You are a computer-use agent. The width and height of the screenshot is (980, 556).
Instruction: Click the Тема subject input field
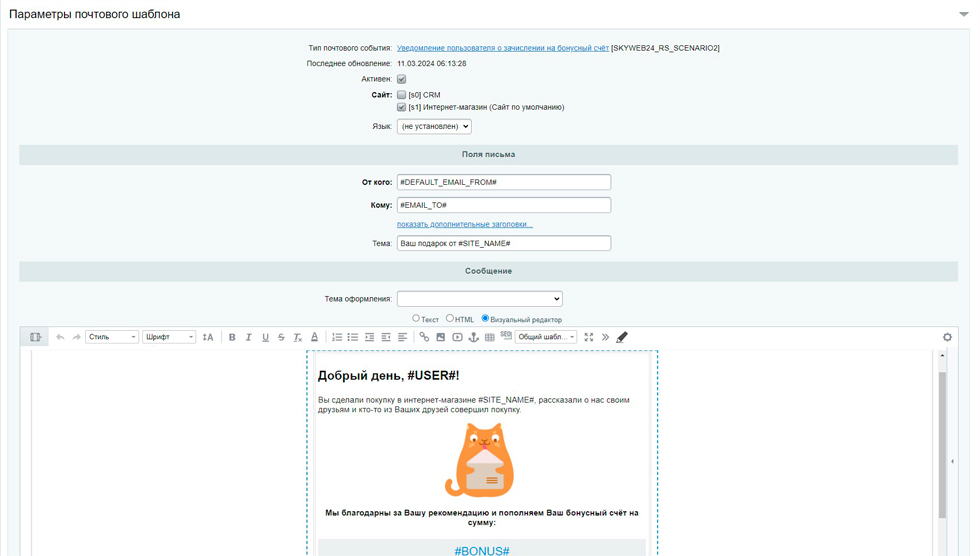click(503, 243)
